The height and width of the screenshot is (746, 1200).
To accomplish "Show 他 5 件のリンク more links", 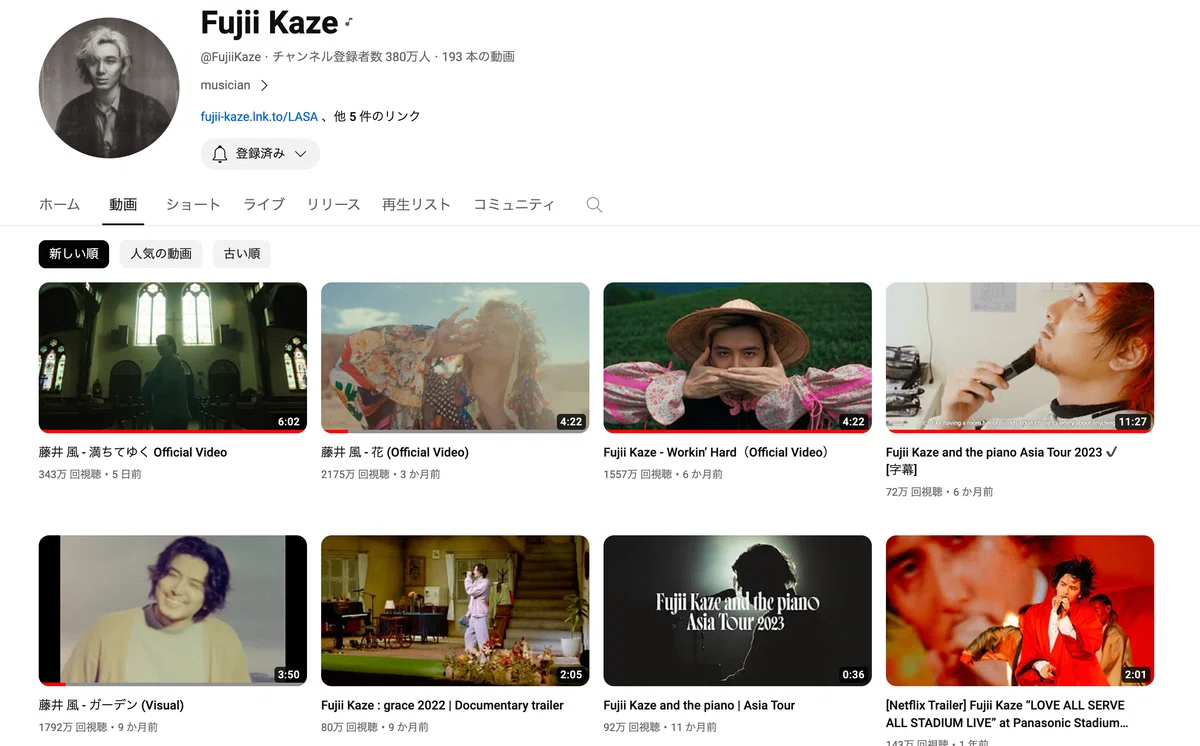I will (377, 117).
